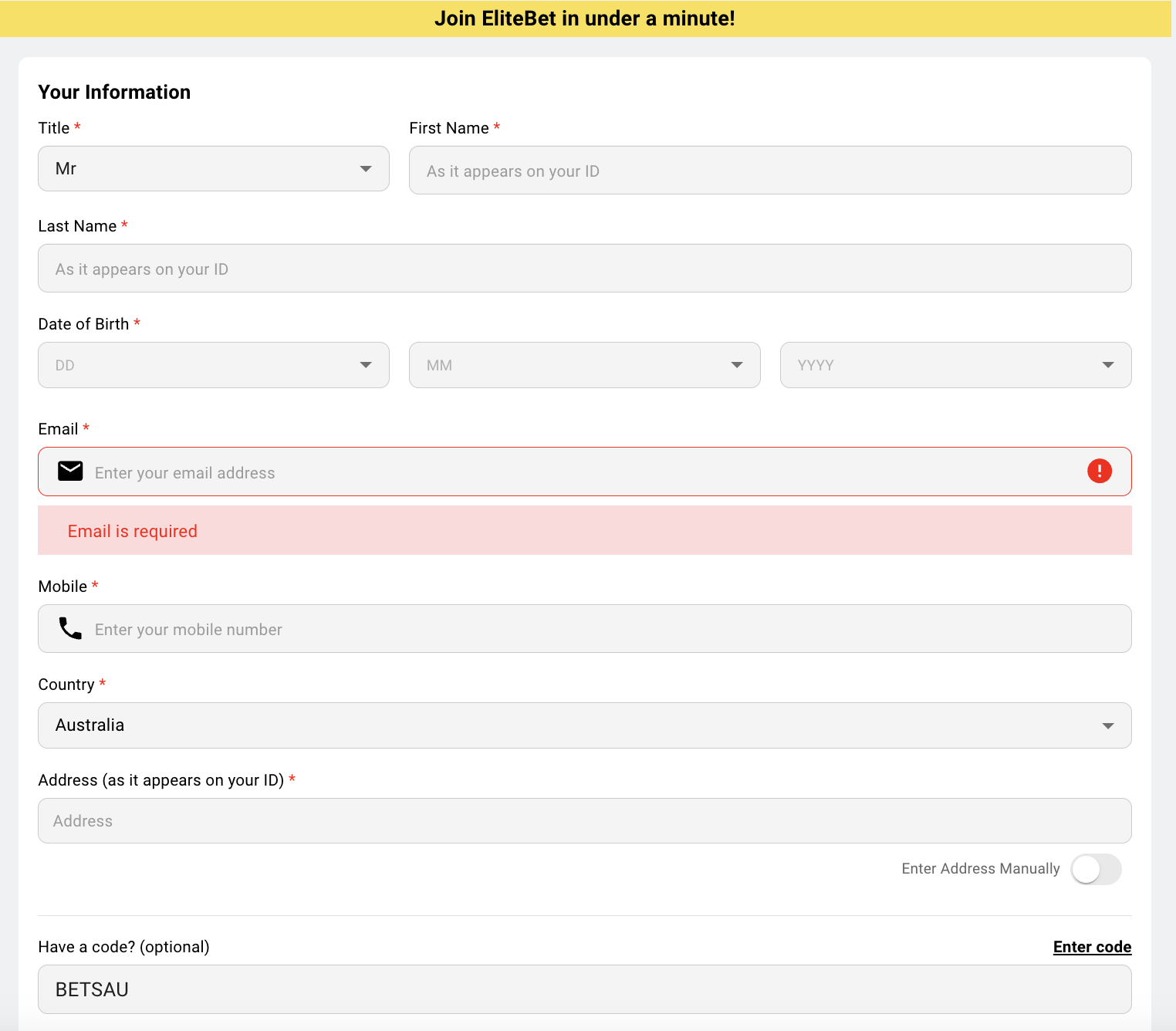Click into the Last Name field
Viewport: 1176px width, 1031px height.
[x=584, y=269]
